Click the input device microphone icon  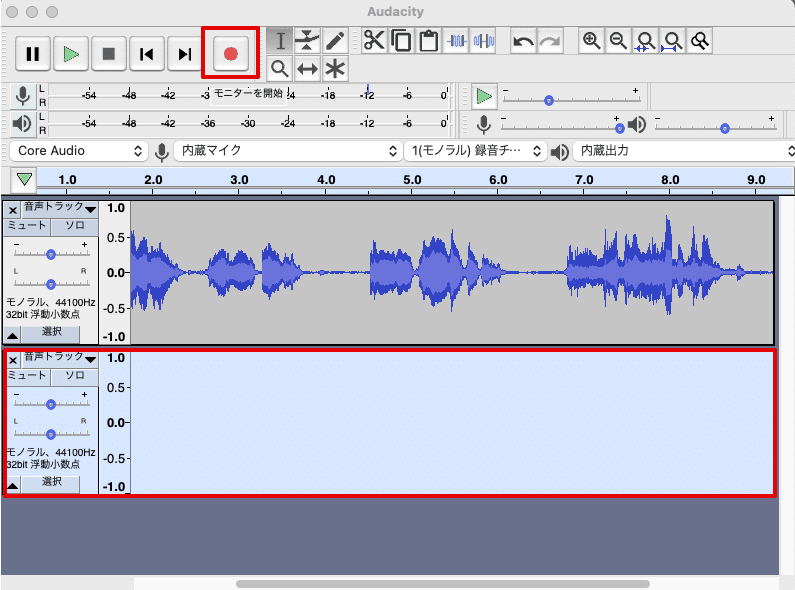[162, 152]
